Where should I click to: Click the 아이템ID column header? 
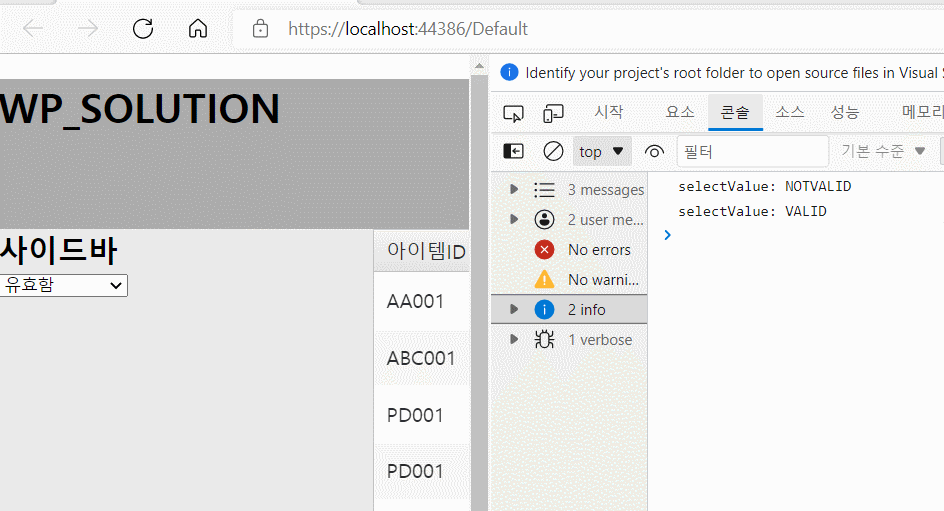421,250
